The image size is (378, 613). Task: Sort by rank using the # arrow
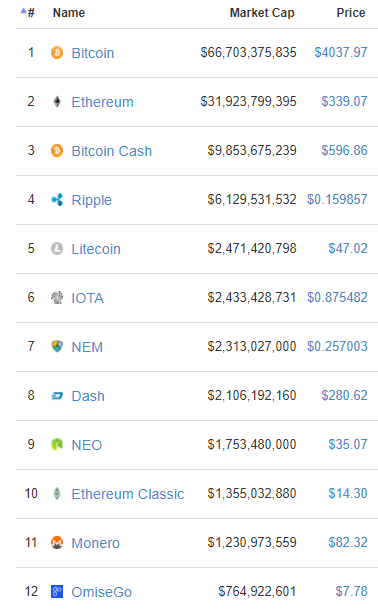coord(27,12)
